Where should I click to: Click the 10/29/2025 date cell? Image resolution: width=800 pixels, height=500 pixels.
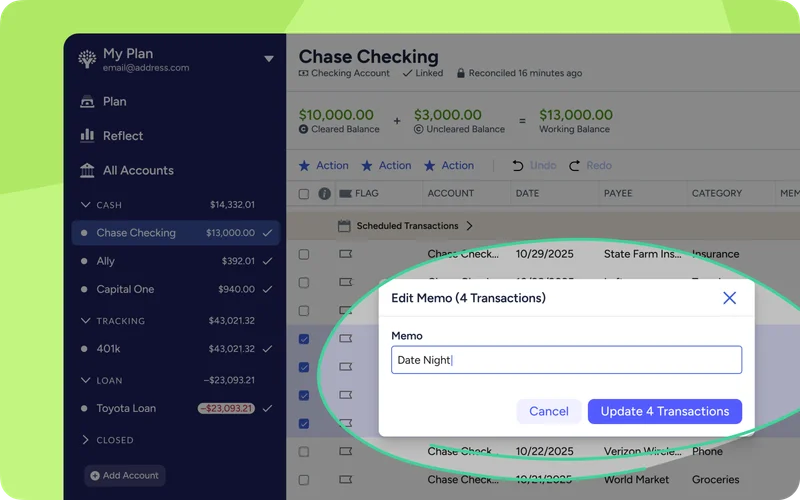pyautogui.click(x=544, y=254)
